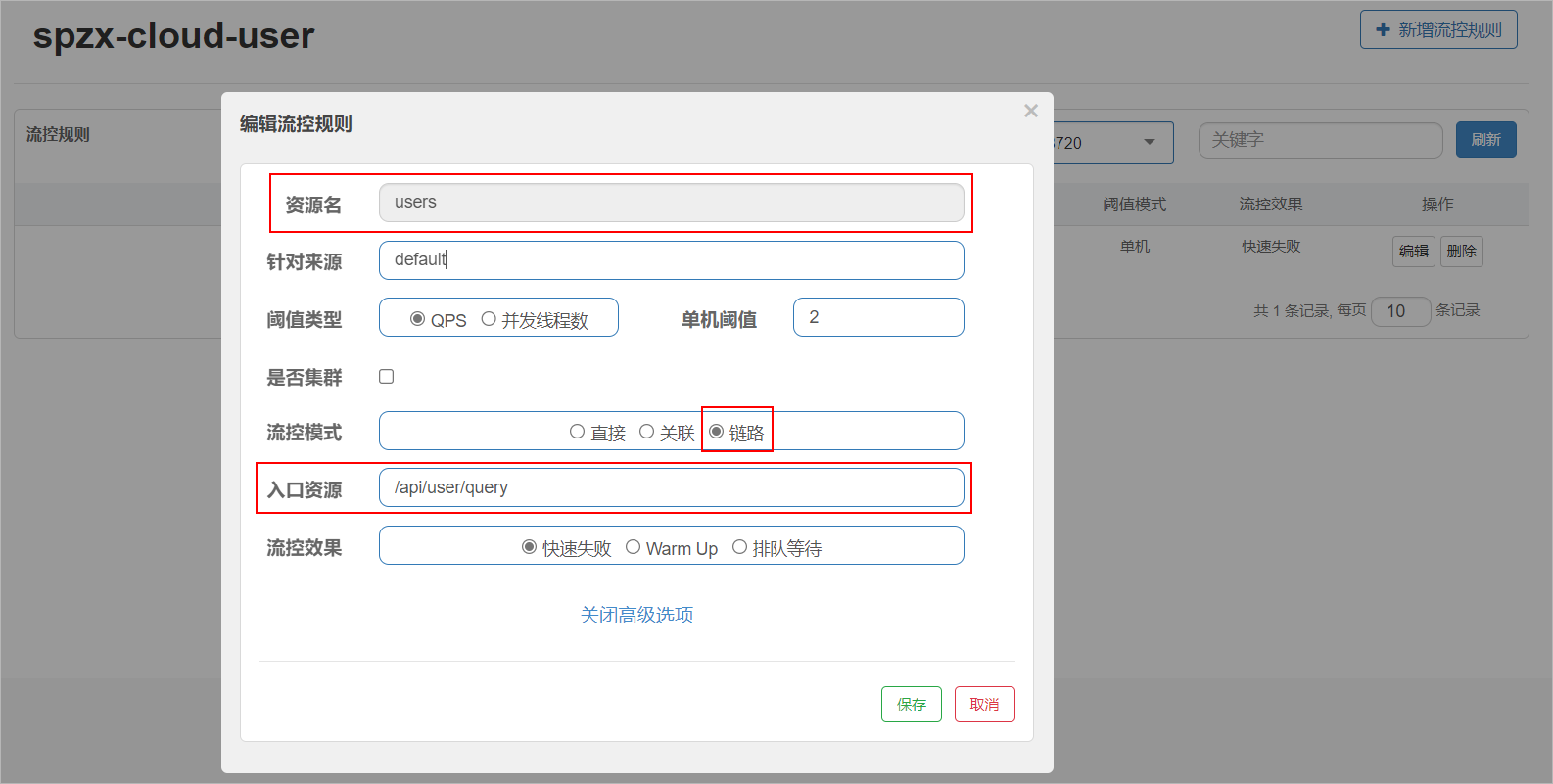The height and width of the screenshot is (784, 1553).
Task: Click the 新增流控规则 button
Action: point(1438,29)
